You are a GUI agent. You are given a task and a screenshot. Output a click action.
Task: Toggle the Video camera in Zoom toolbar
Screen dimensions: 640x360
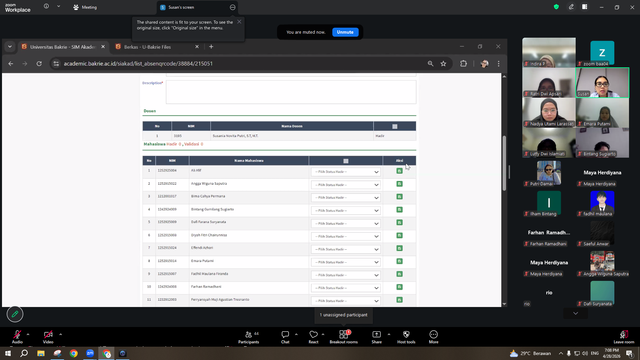(x=48, y=337)
